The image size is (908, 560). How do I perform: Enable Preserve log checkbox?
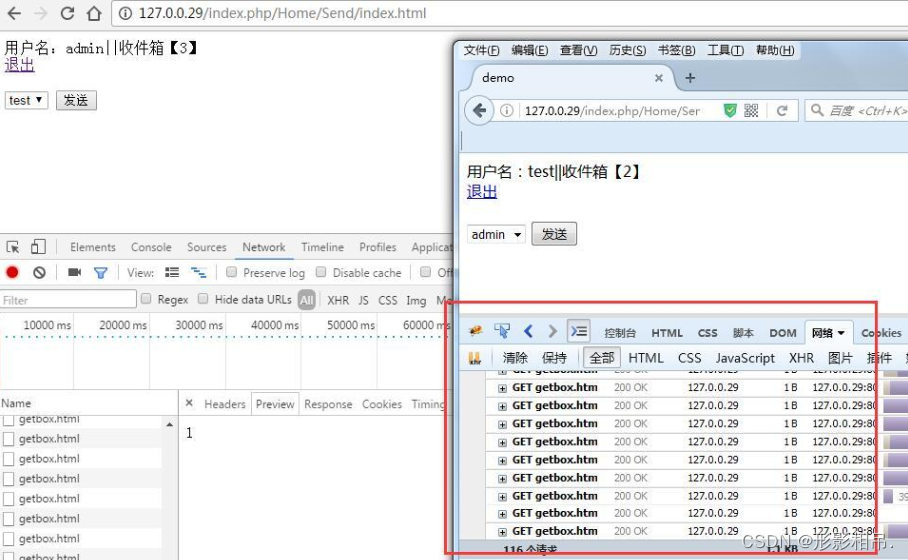pos(232,272)
